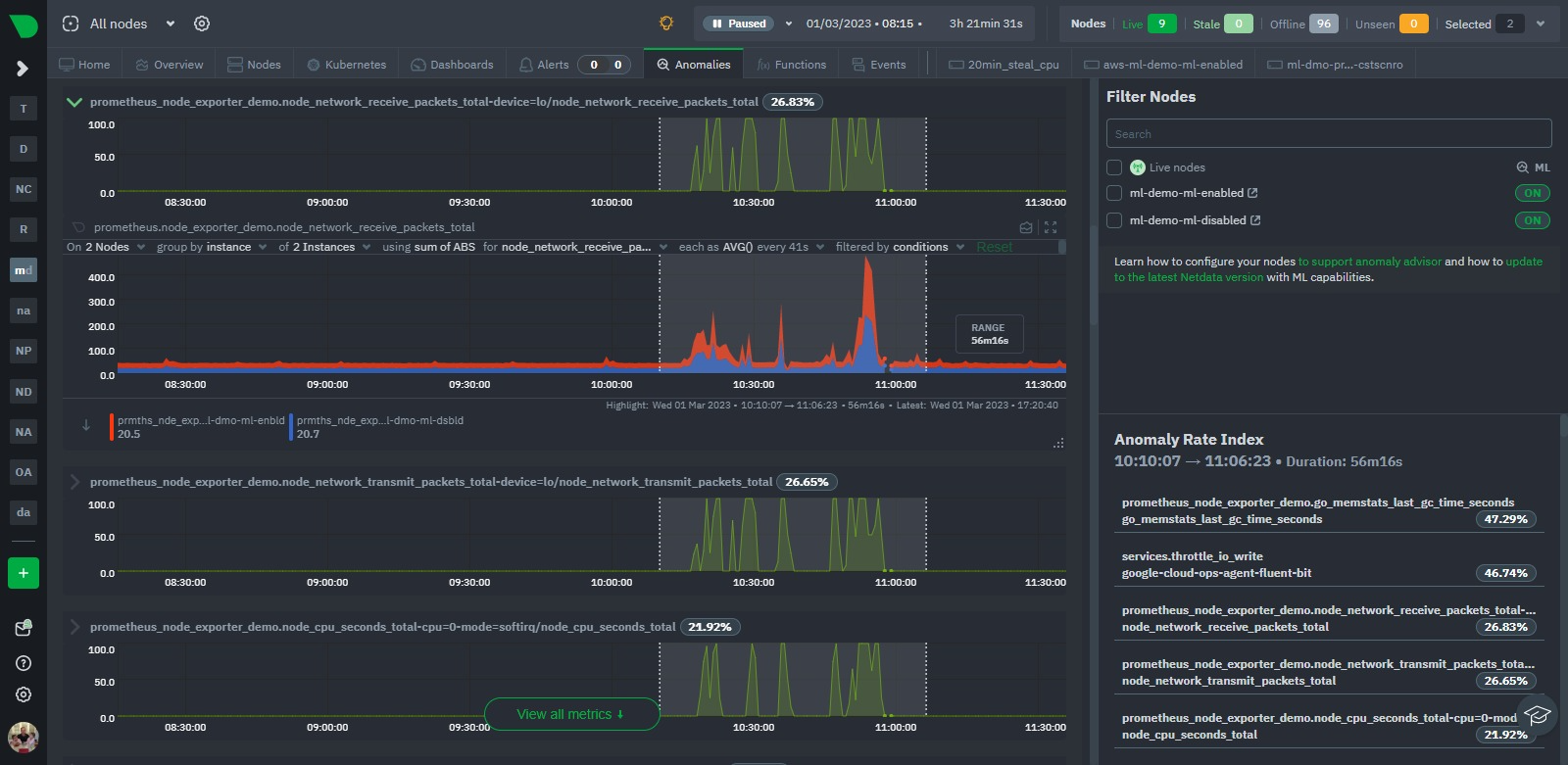This screenshot has height=765, width=1568.
Task: Open the 20min_steal_cpu dashboard tab
Action: pyautogui.click(x=1004, y=65)
